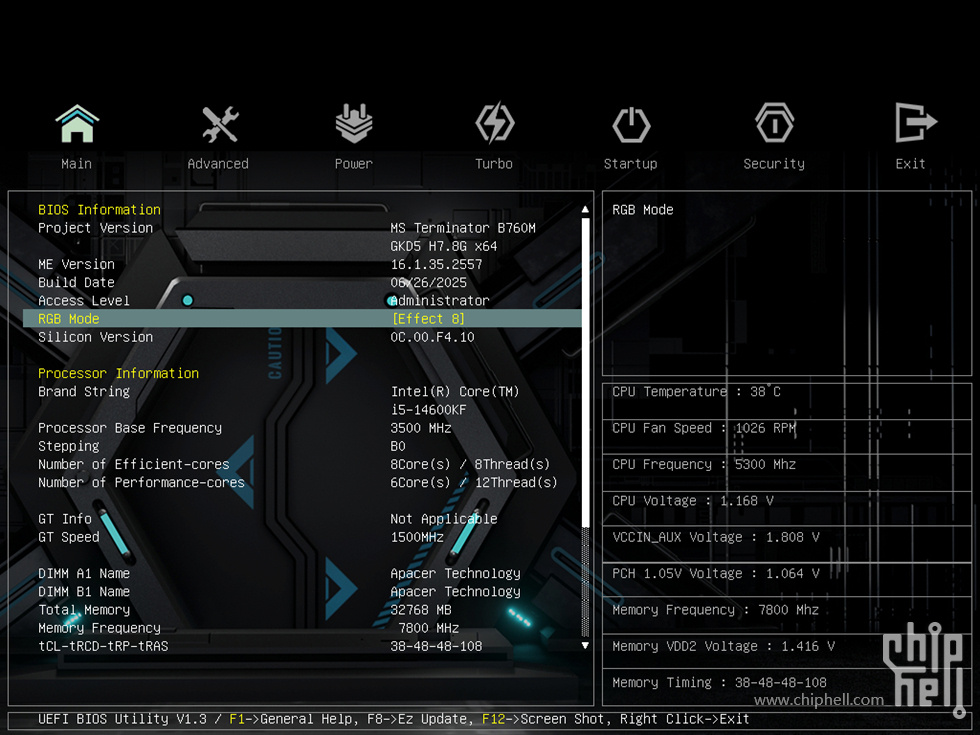Click the Processor Information heading
980x735 pixels.
[x=118, y=373]
